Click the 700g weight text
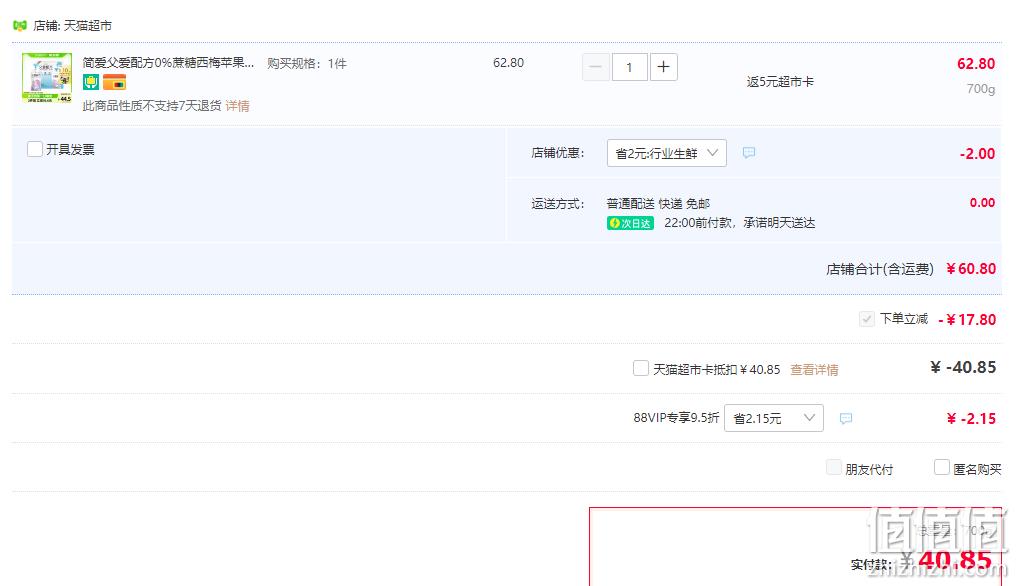Viewport: 1017px width, 586px height. click(x=981, y=88)
